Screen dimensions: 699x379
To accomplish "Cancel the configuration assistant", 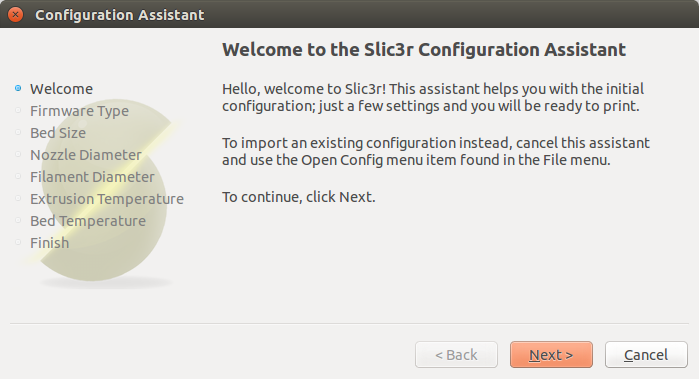I will pyautogui.click(x=646, y=354).
